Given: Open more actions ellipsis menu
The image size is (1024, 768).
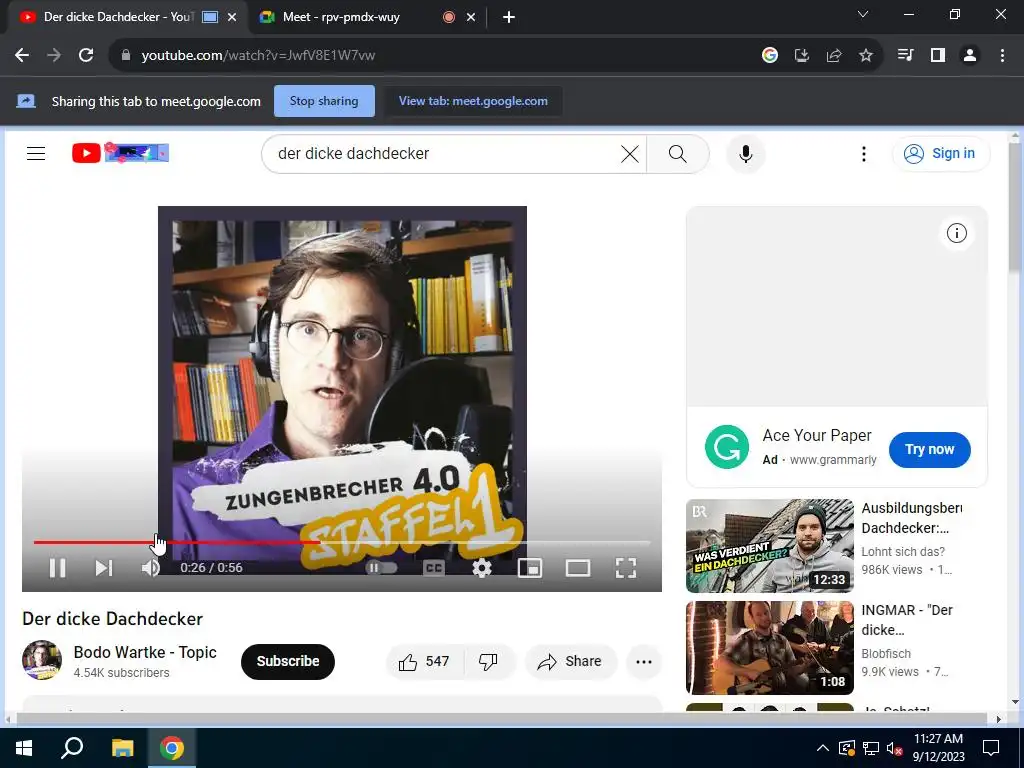Looking at the screenshot, I should point(644,662).
